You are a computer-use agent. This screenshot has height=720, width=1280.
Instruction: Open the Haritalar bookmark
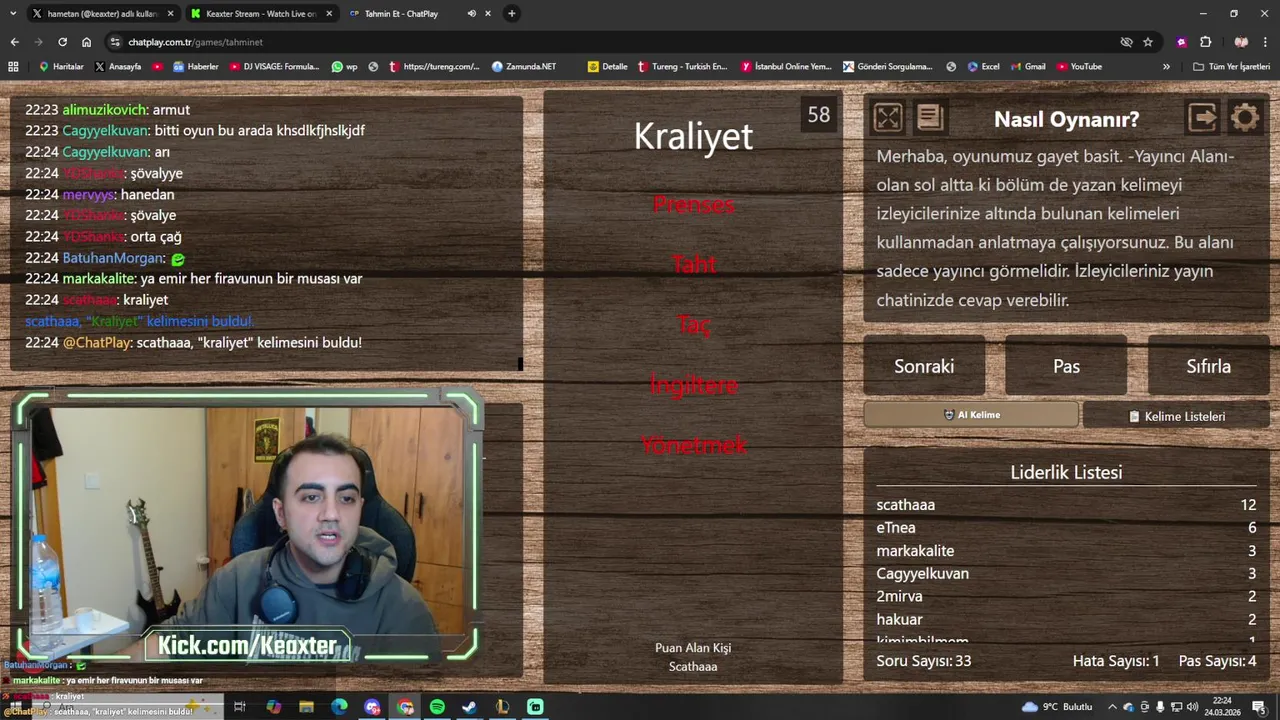pyautogui.click(x=61, y=67)
